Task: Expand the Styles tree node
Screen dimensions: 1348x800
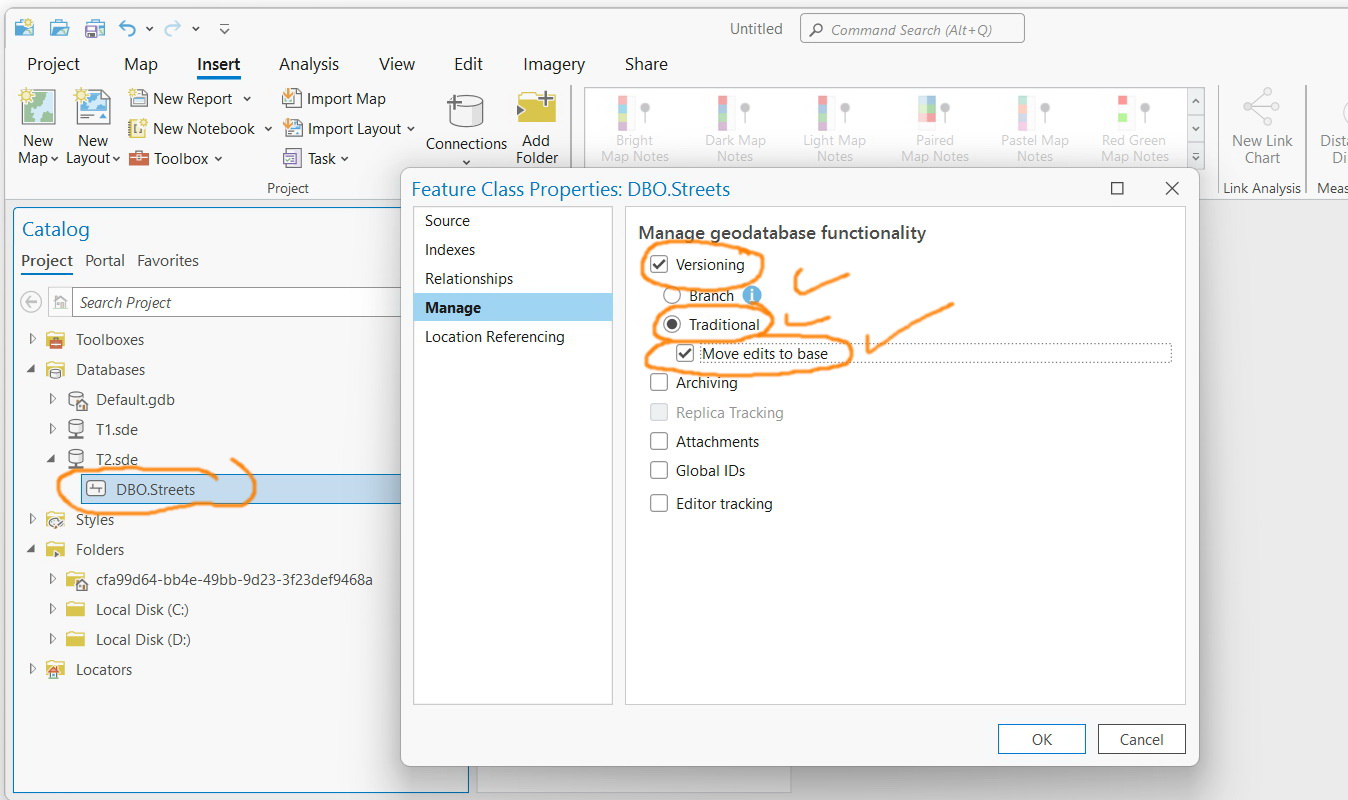Action: [x=32, y=519]
